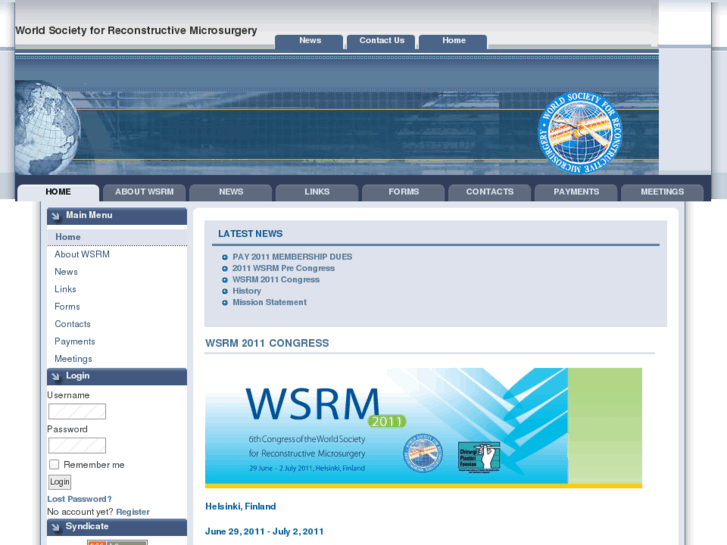Select the HOME navigation tab
The height and width of the screenshot is (545, 727).
[58, 192]
